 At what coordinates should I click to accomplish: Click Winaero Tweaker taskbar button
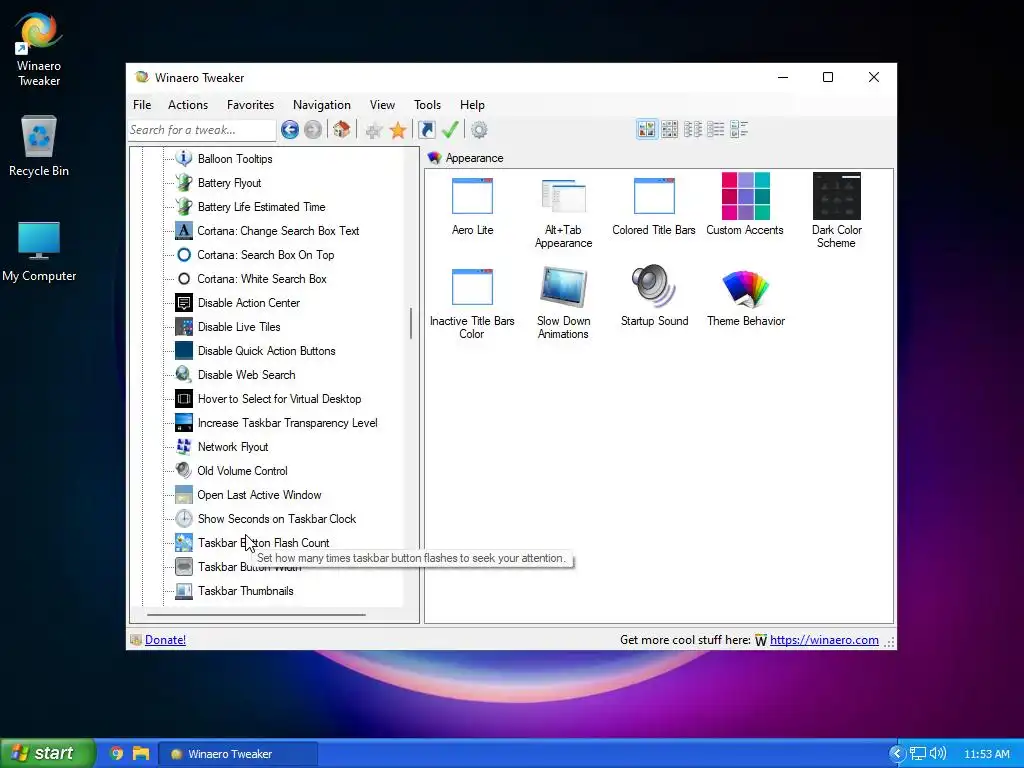tap(239, 754)
